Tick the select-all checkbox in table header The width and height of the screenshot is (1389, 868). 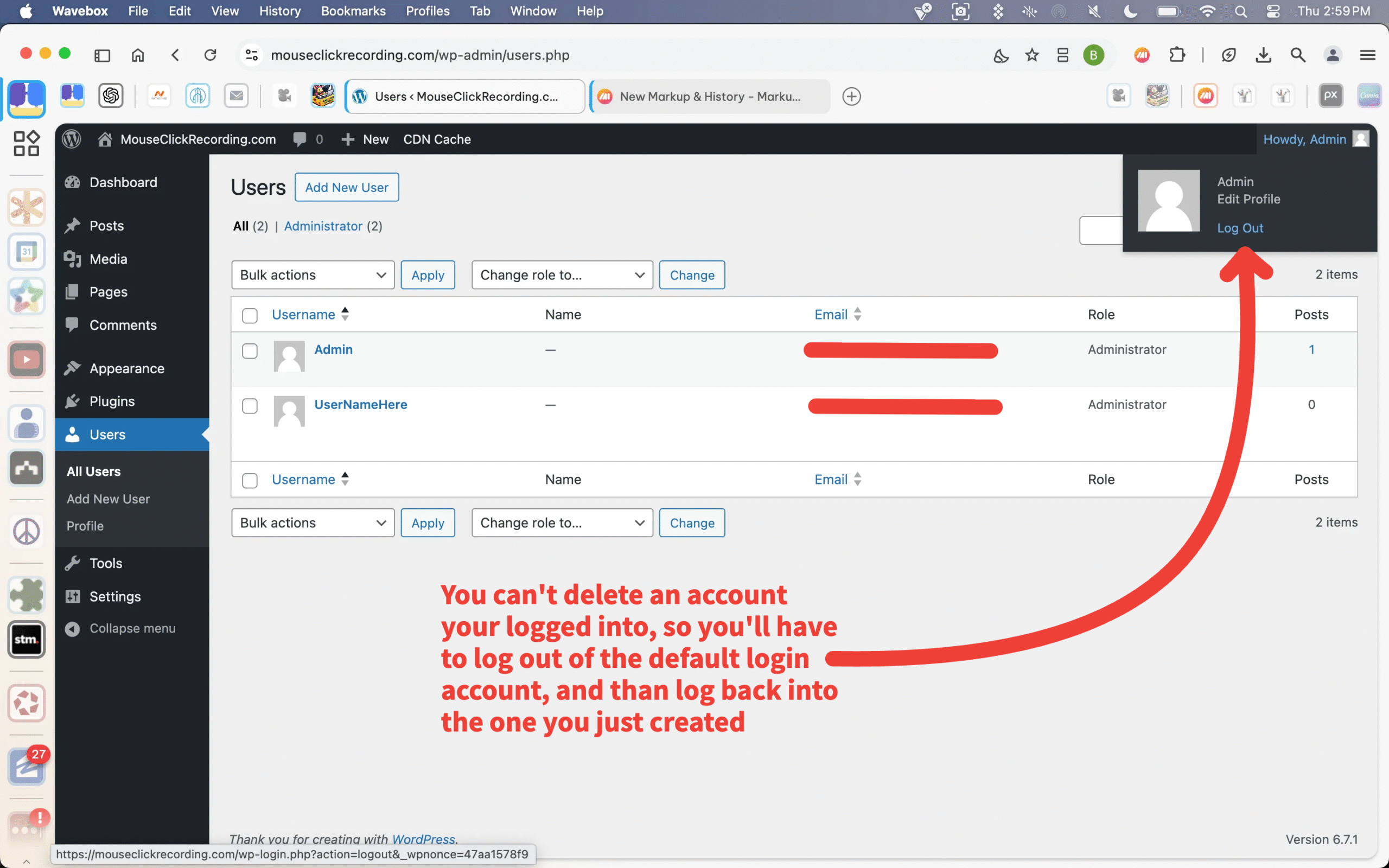click(250, 315)
